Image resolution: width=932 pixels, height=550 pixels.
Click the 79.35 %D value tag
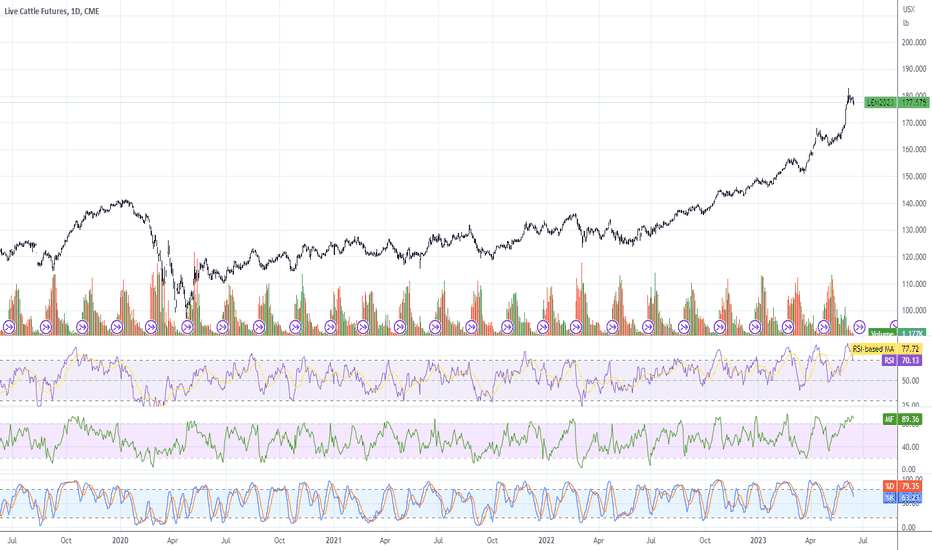coord(910,486)
